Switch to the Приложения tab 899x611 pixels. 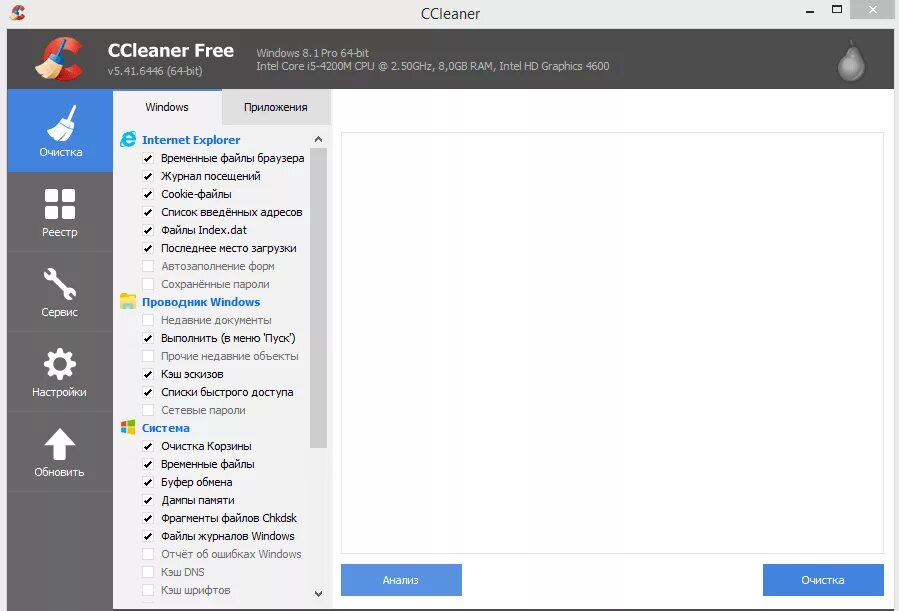[273, 106]
